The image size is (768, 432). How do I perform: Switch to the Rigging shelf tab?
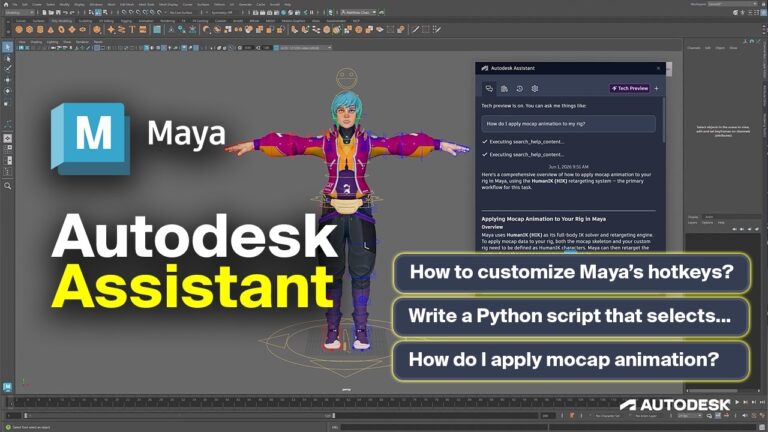tap(126, 21)
